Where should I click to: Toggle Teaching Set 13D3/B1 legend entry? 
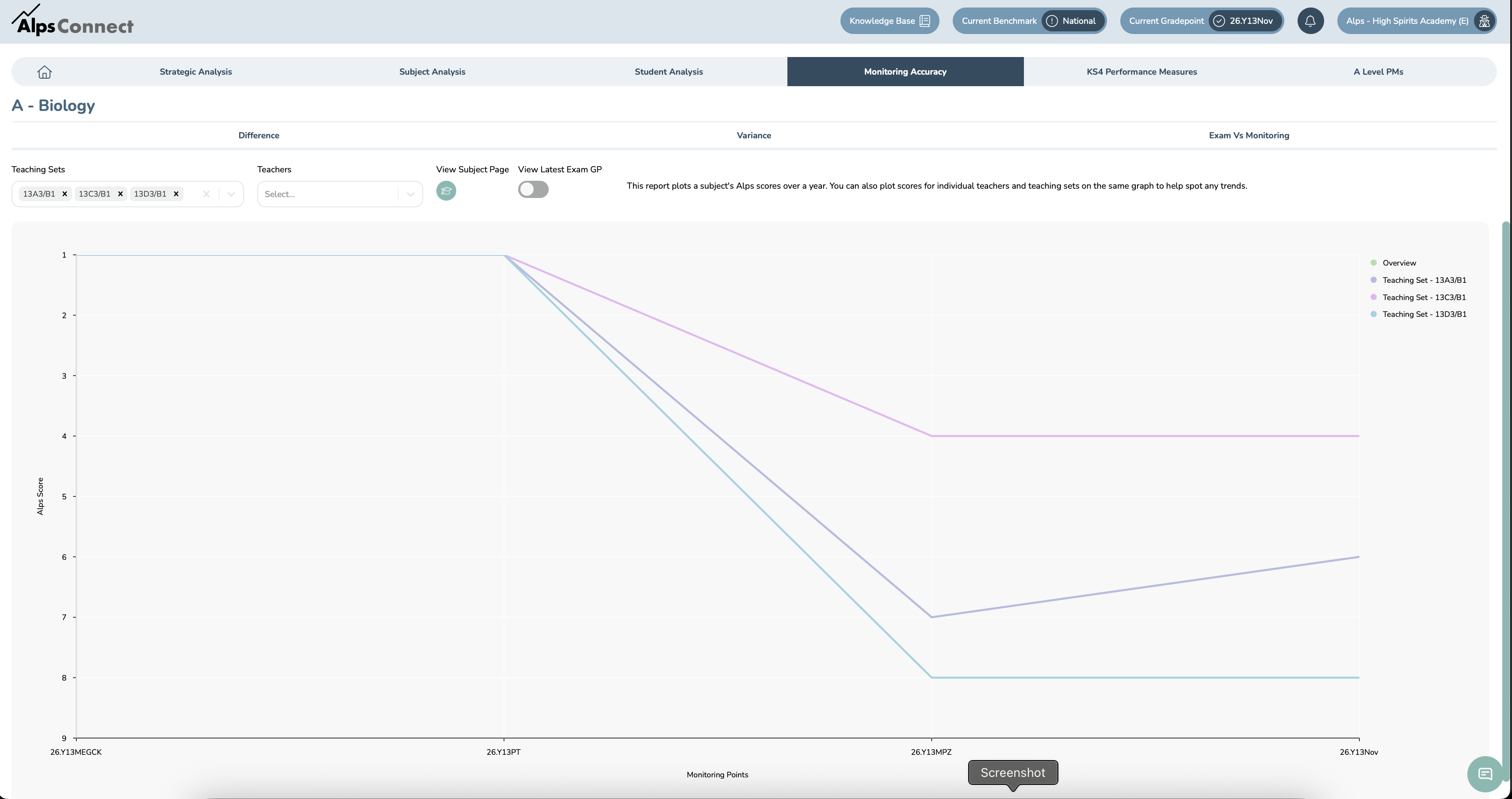tap(1418, 314)
